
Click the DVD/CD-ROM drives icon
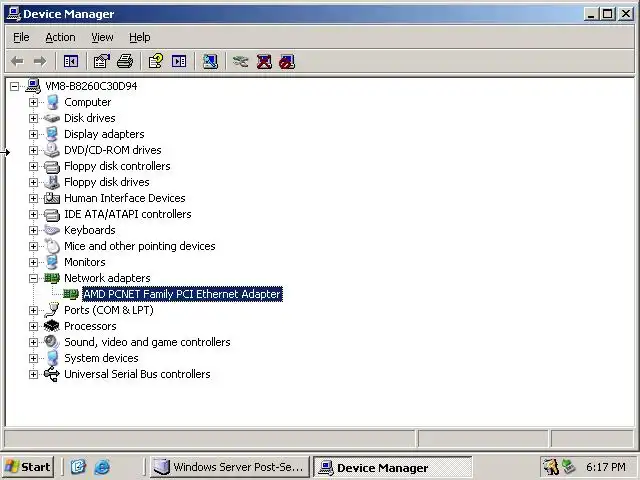tap(51, 150)
